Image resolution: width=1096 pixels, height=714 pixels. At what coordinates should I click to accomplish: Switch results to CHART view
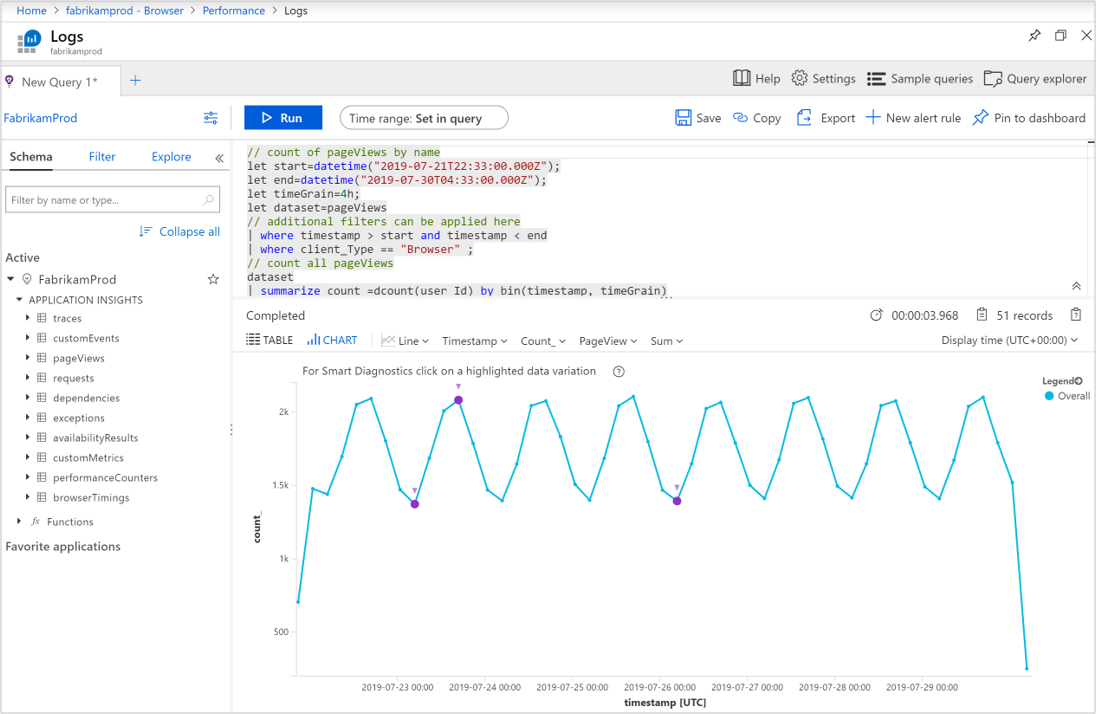[332, 340]
